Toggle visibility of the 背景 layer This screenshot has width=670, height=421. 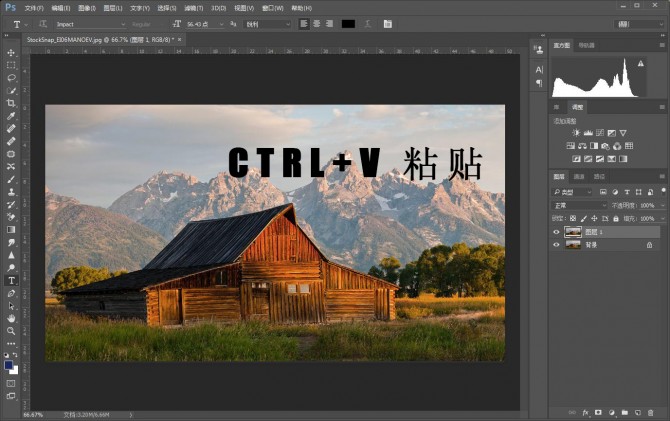[x=556, y=244]
